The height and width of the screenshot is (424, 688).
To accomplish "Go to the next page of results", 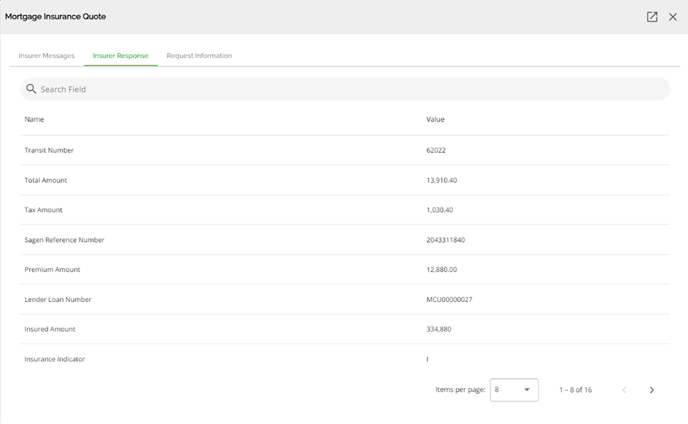I will coord(652,390).
